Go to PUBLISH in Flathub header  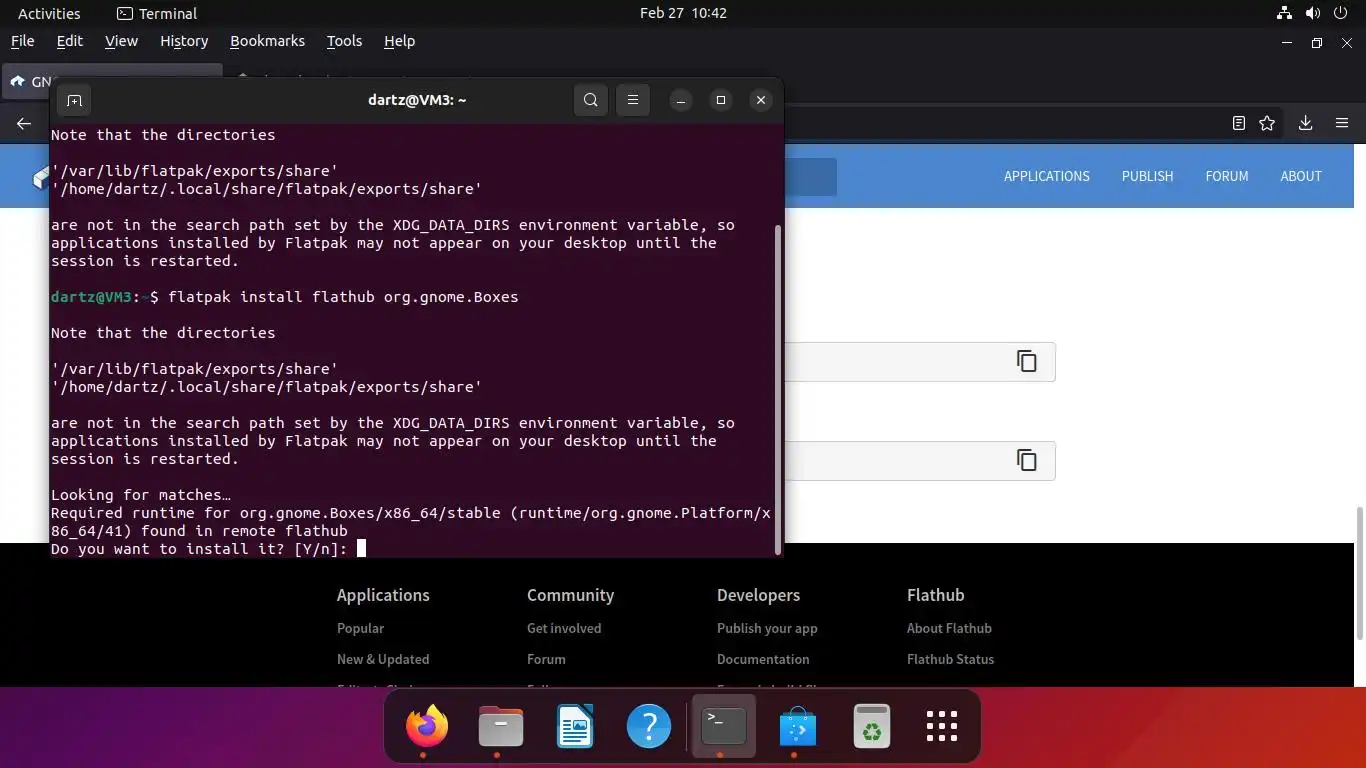[x=1147, y=176]
